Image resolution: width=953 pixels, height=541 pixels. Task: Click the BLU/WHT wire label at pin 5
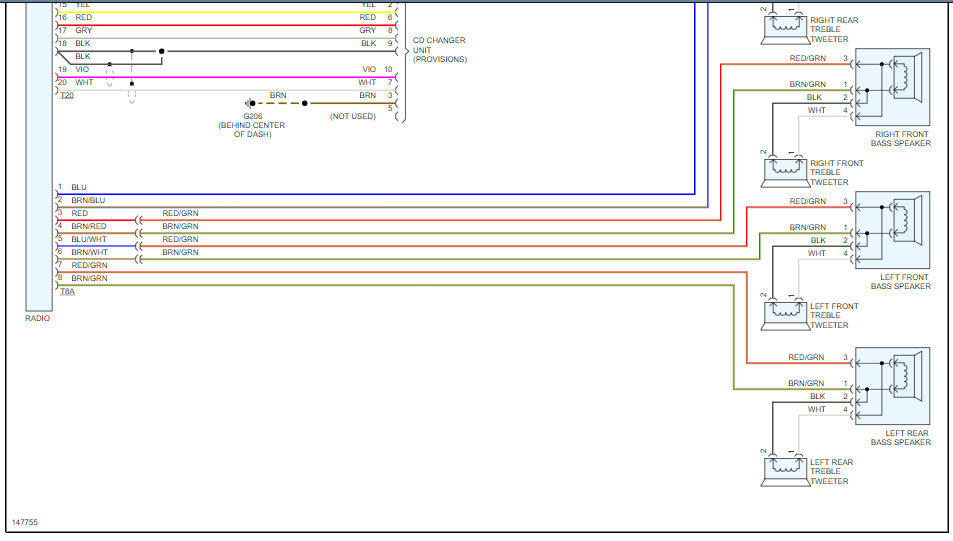(x=89, y=239)
